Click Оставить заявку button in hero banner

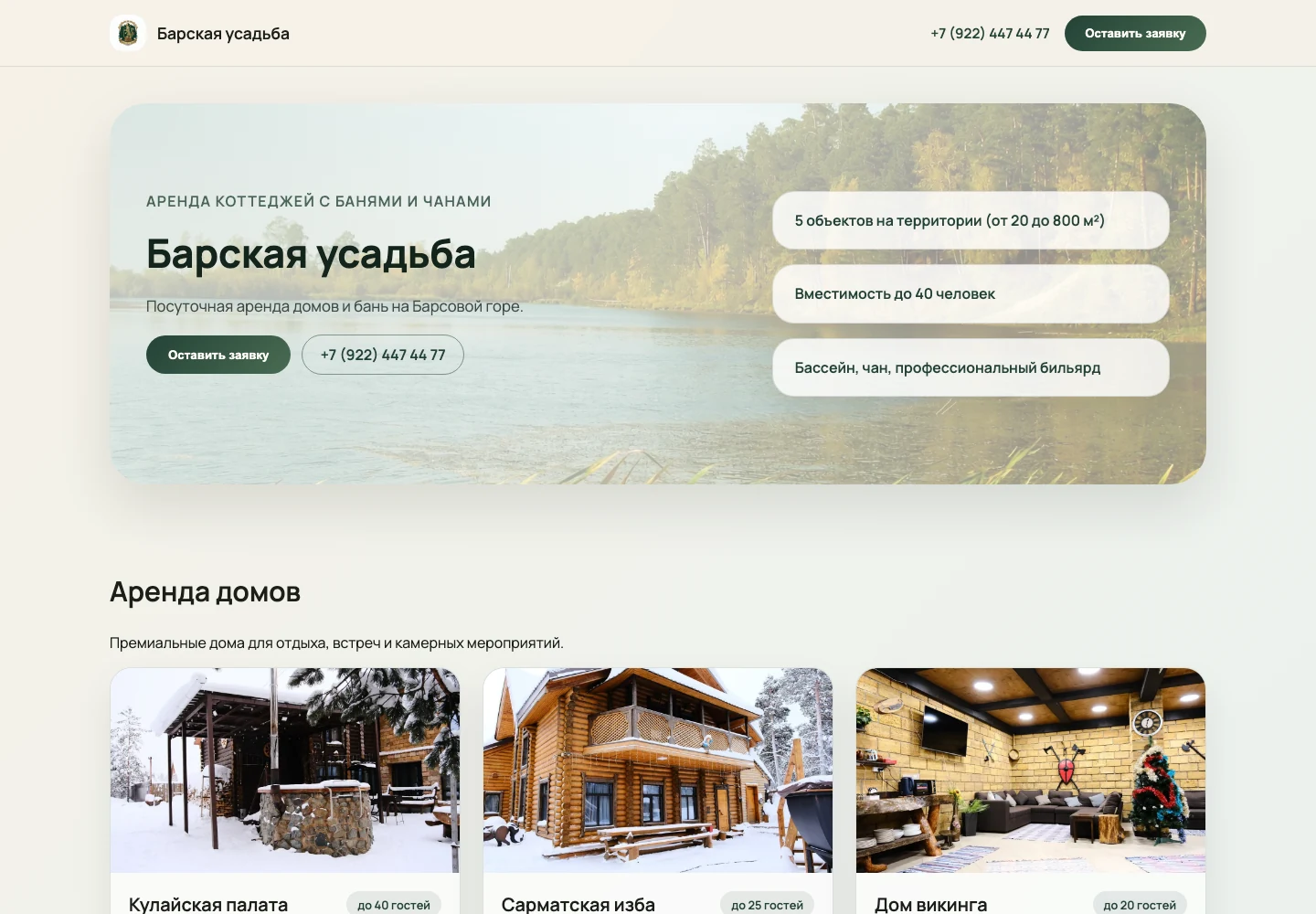[218, 355]
